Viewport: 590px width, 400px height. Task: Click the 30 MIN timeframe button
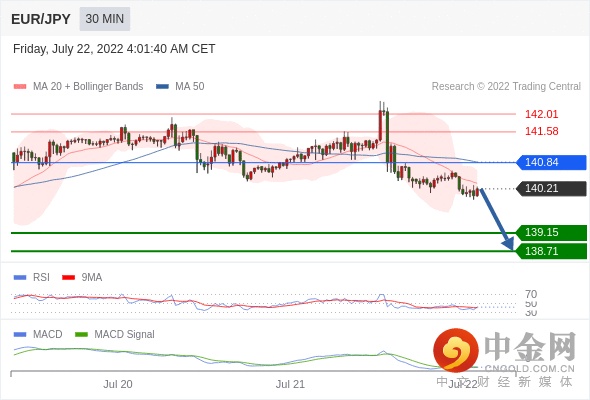coord(105,19)
